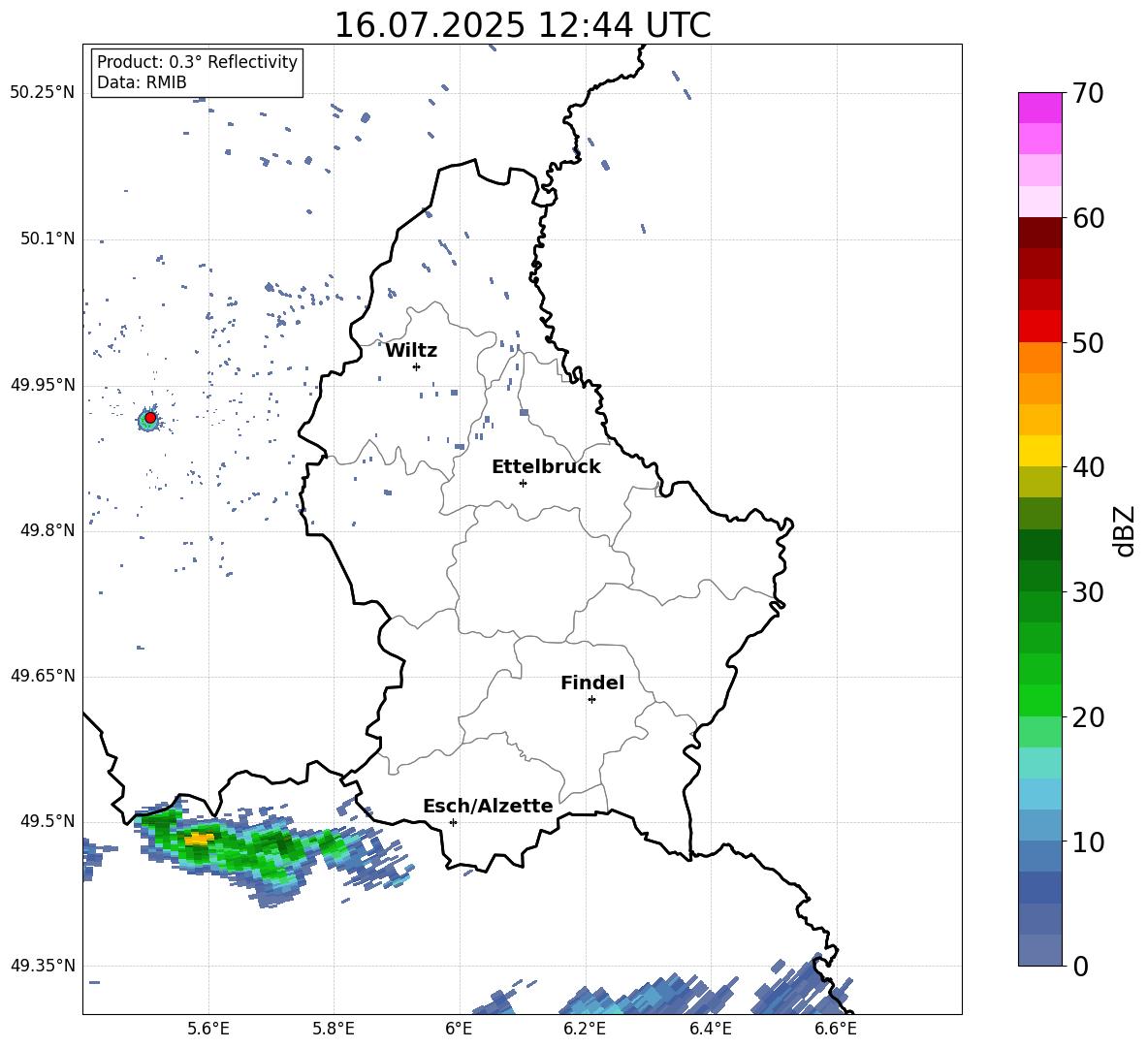Click the Ettelbruck city label
The image size is (1148, 1048).
(546, 467)
